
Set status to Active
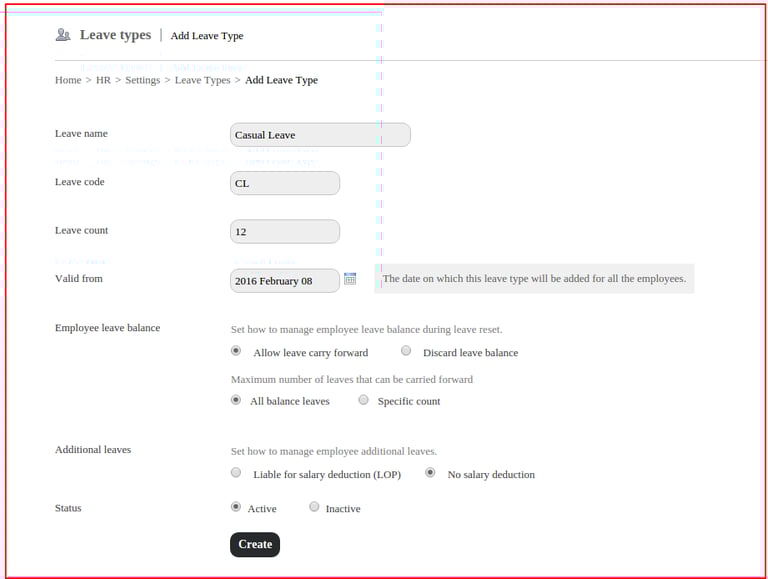pos(236,507)
